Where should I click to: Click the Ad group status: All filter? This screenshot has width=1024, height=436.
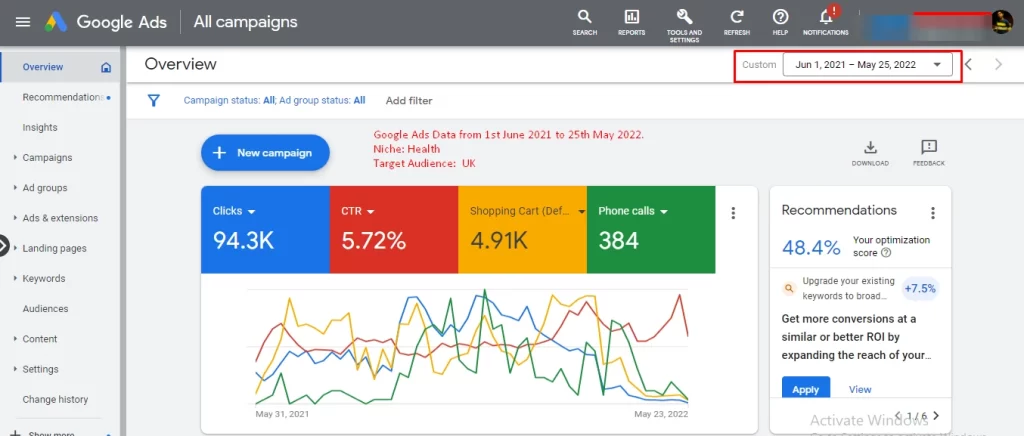pyautogui.click(x=322, y=101)
